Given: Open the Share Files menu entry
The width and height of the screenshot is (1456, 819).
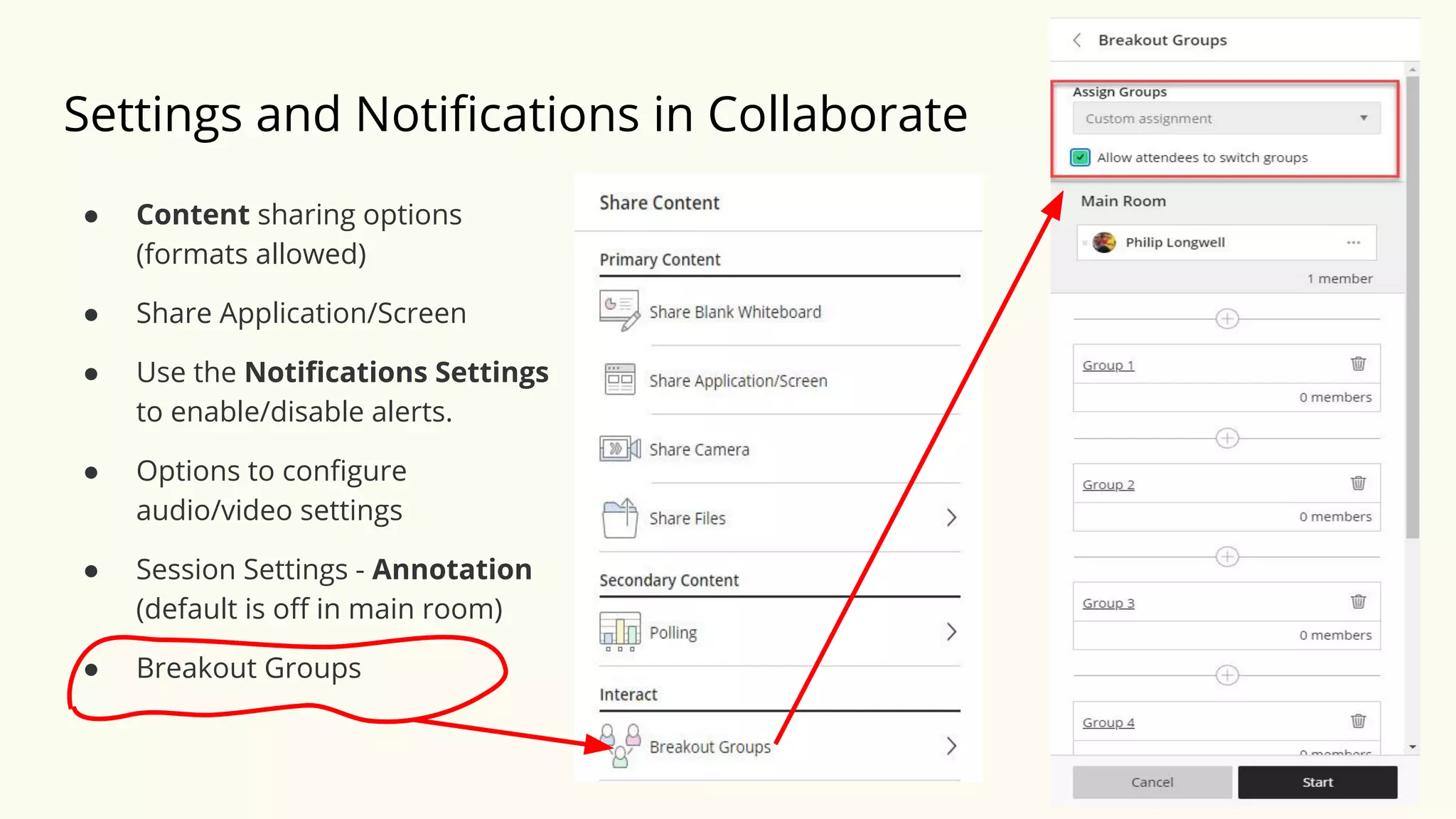Looking at the screenshot, I should click(687, 518).
